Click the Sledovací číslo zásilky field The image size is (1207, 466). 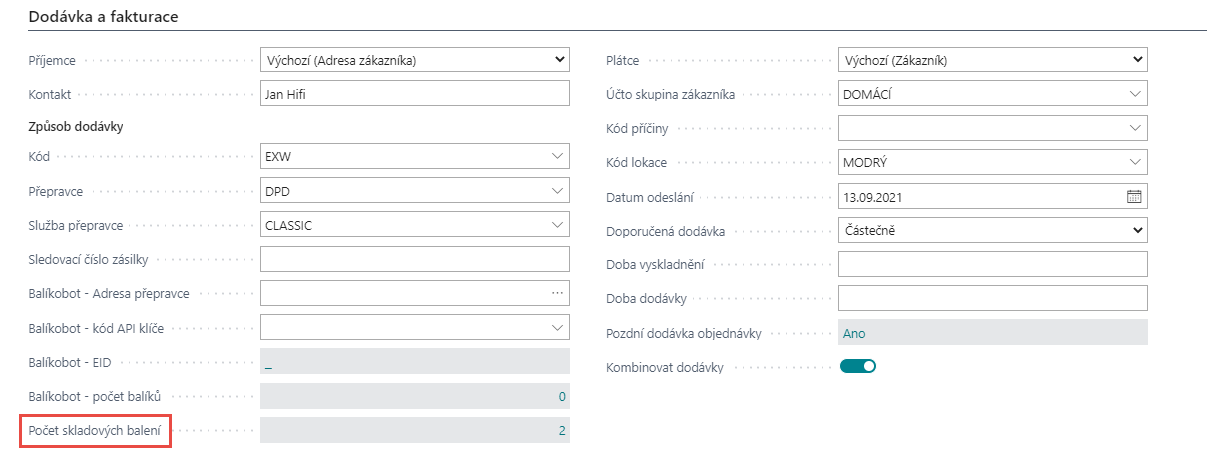click(414, 258)
